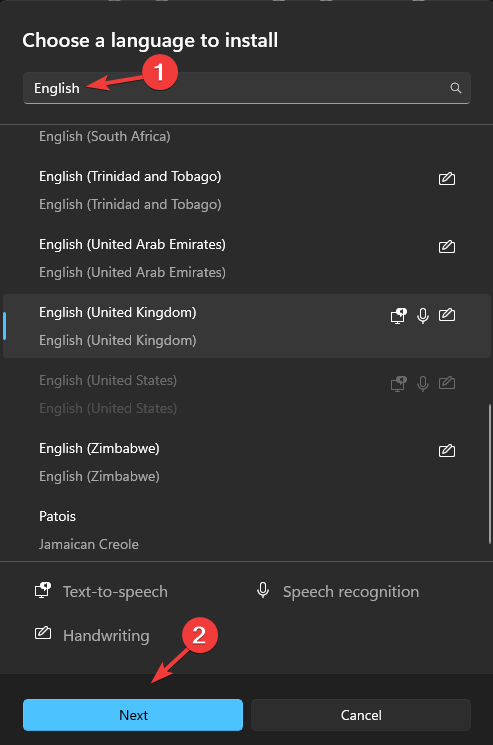Click the language list scrollbar

coord(490,474)
